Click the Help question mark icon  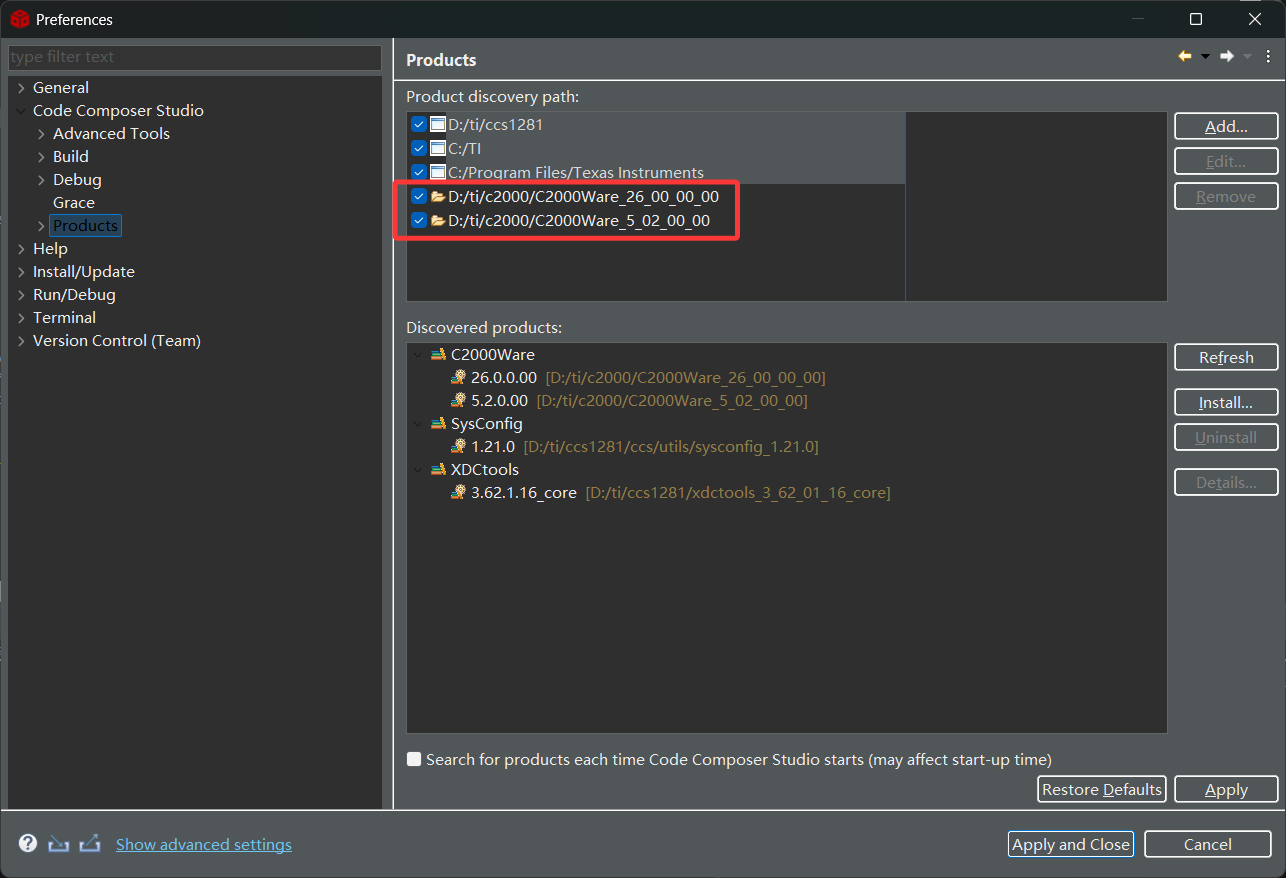[28, 843]
